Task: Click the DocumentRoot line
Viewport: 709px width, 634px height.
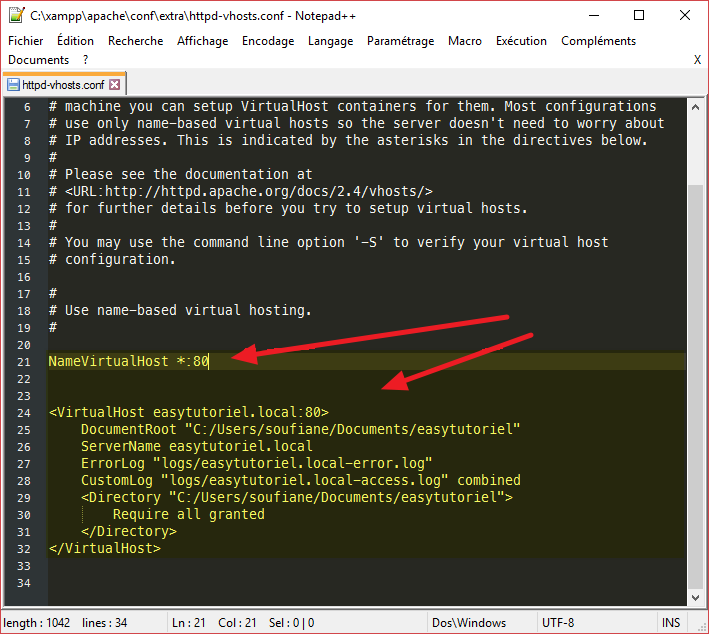Action: pyautogui.click(x=301, y=429)
